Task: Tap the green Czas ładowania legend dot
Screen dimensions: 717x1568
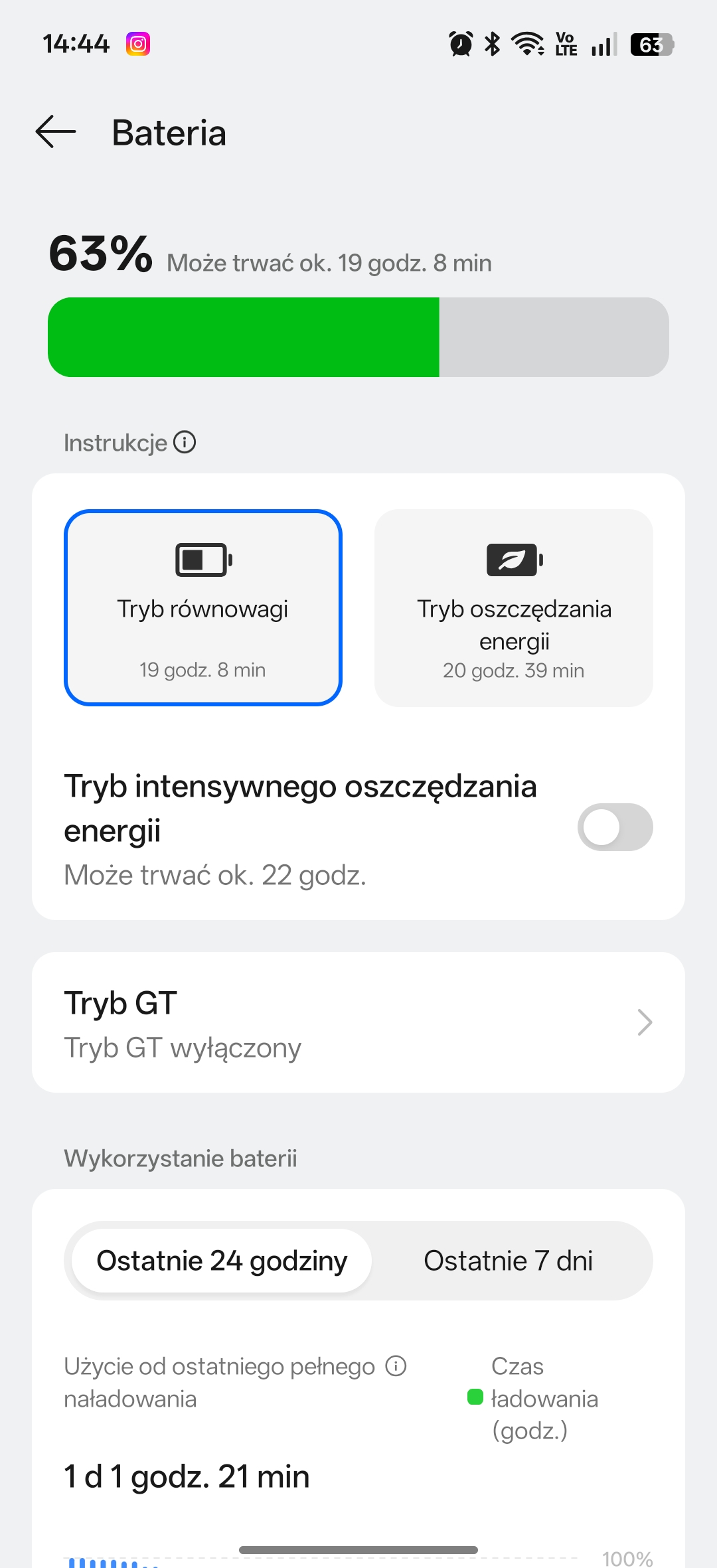Action: pos(475,1397)
